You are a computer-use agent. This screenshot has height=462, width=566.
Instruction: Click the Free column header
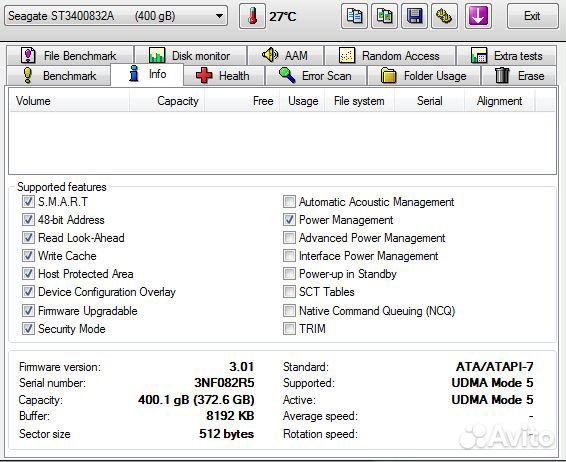pyautogui.click(x=241, y=101)
